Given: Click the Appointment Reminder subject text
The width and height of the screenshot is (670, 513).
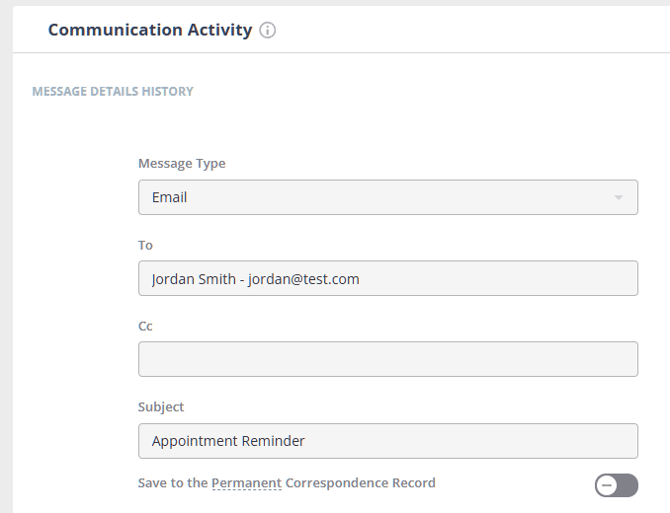Looking at the screenshot, I should click(x=228, y=440).
